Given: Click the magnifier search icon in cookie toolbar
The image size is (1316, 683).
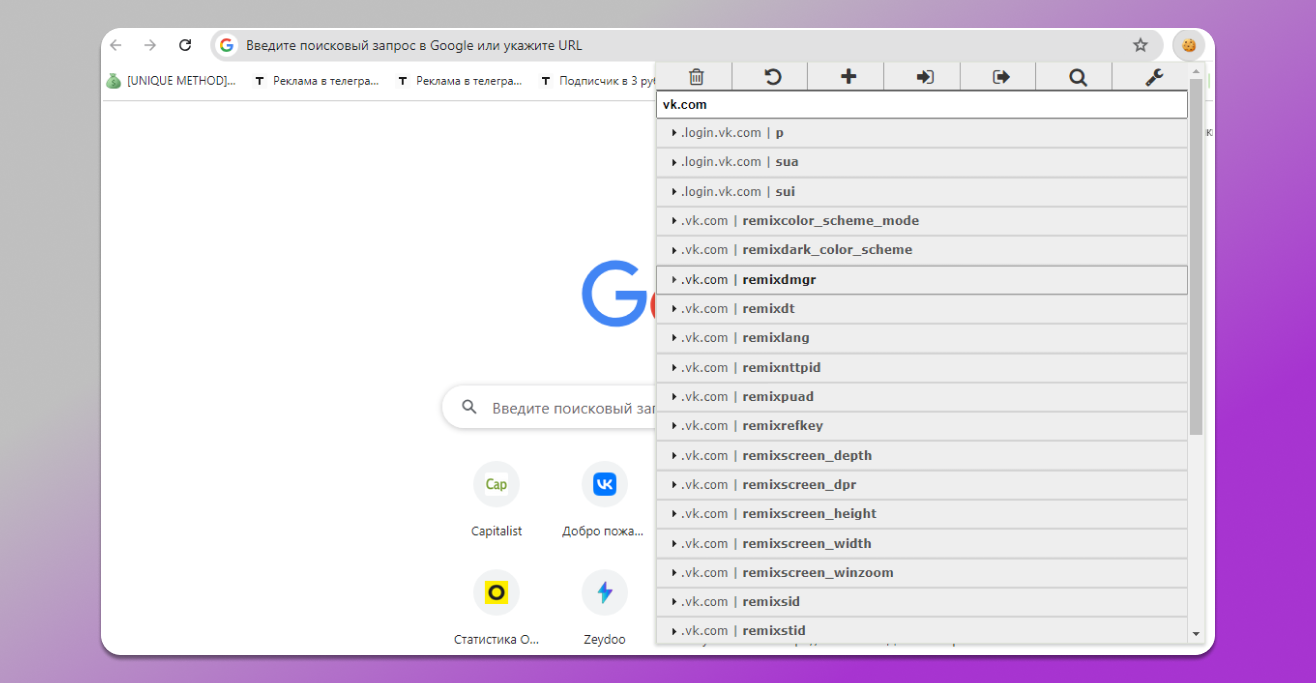Looking at the screenshot, I should click(x=1077, y=77).
